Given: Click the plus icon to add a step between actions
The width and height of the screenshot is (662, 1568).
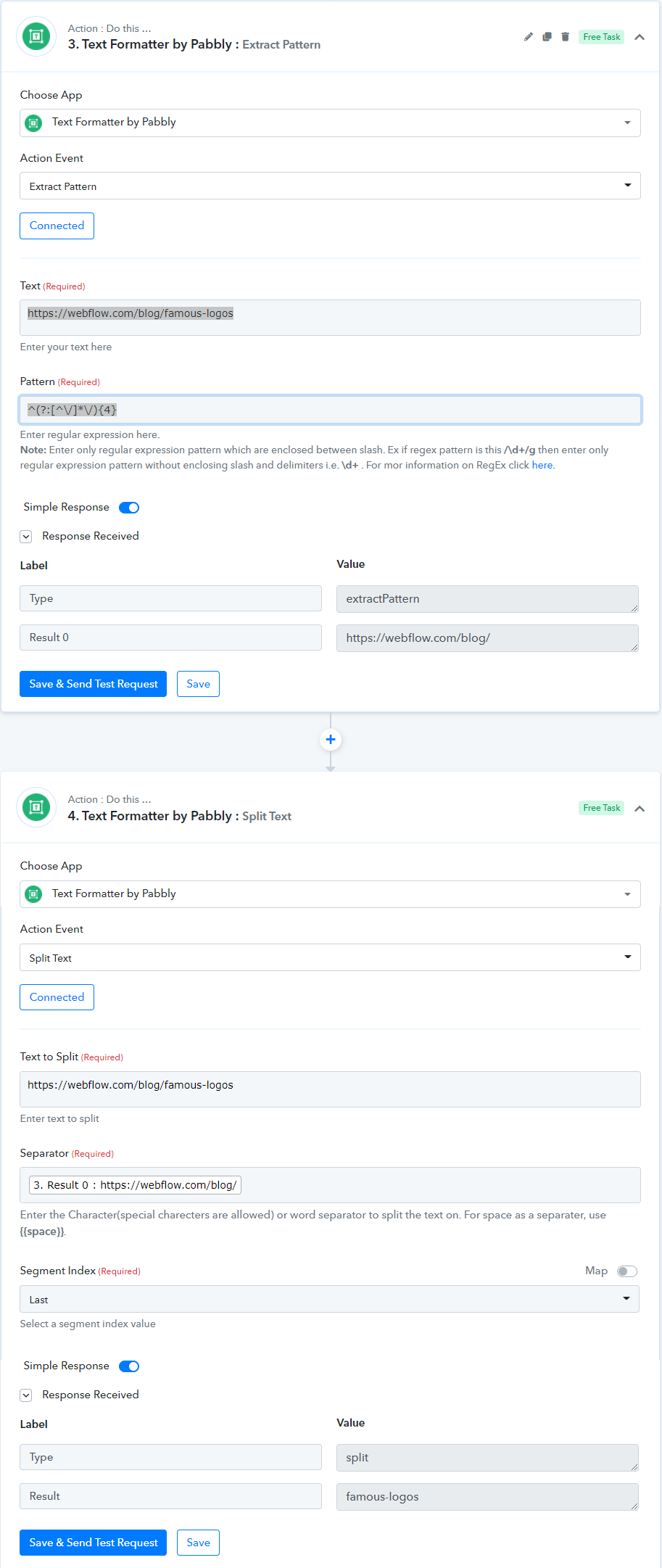Looking at the screenshot, I should pos(331,740).
